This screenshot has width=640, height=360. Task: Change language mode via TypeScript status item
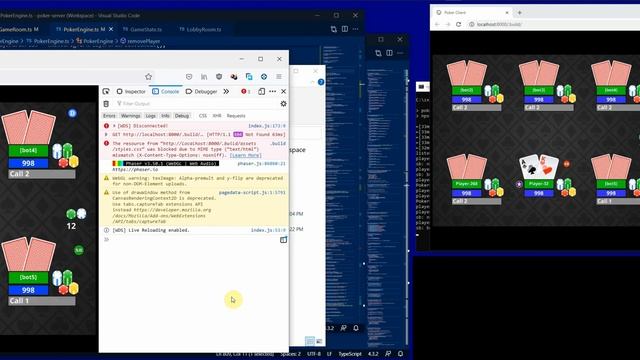350,354
